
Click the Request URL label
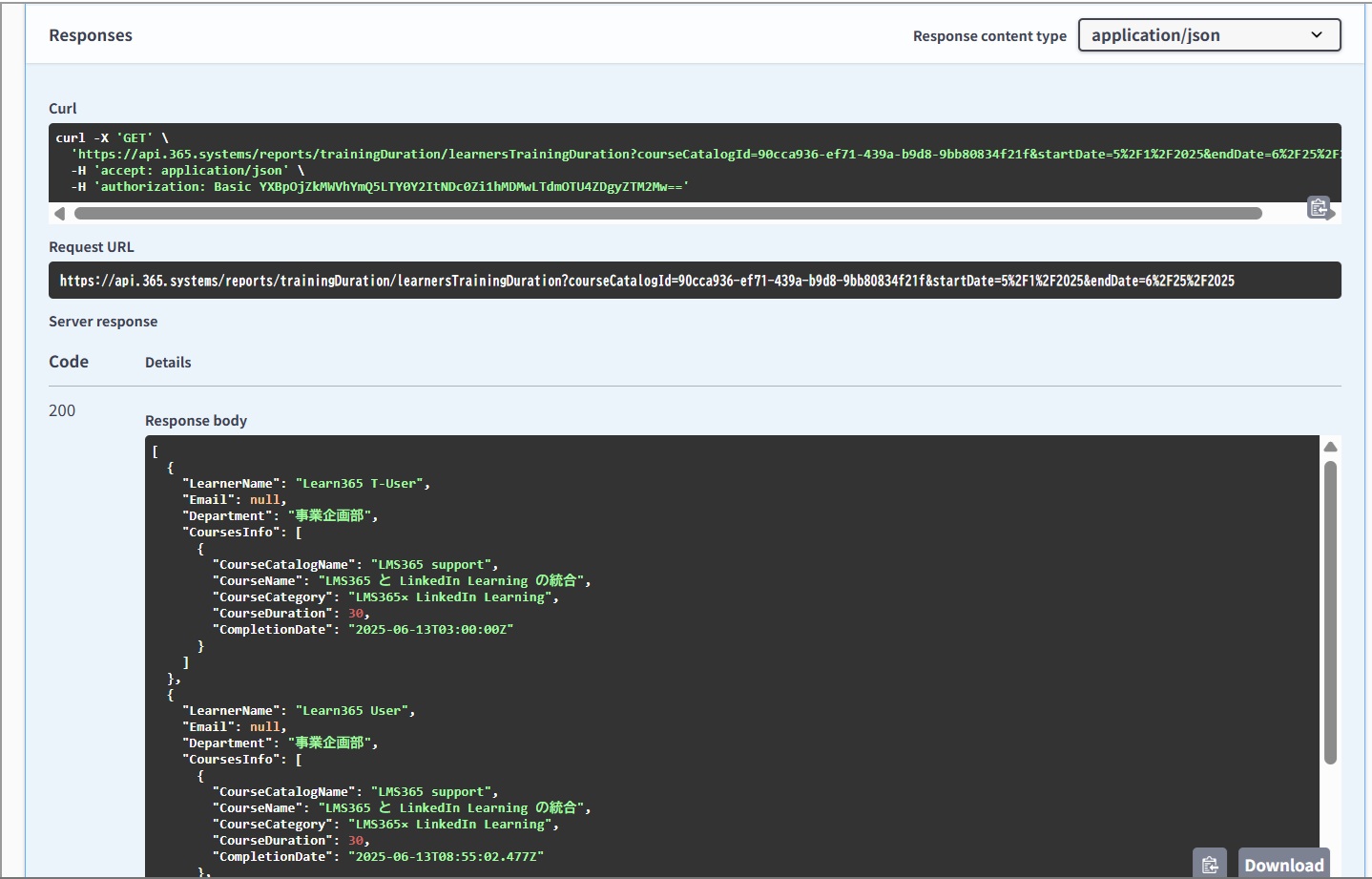(92, 247)
